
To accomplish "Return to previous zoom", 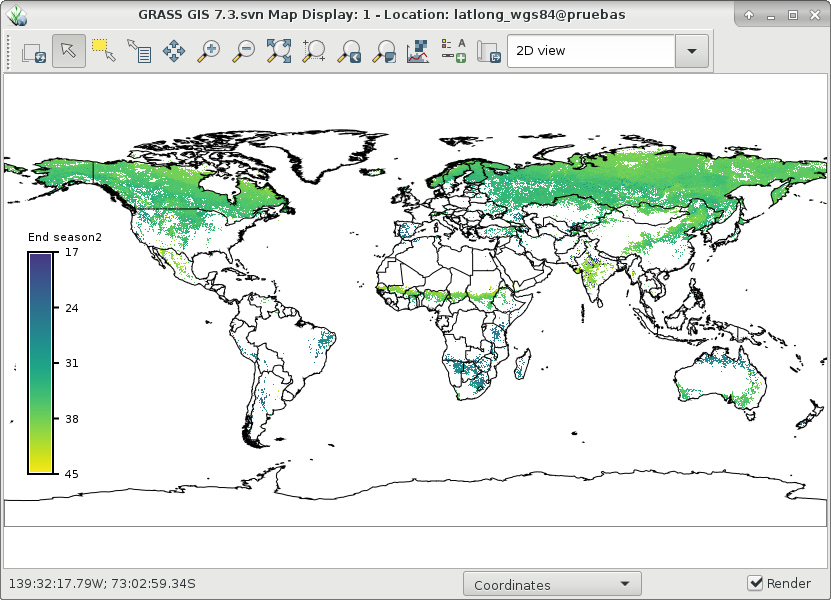I will [349, 52].
